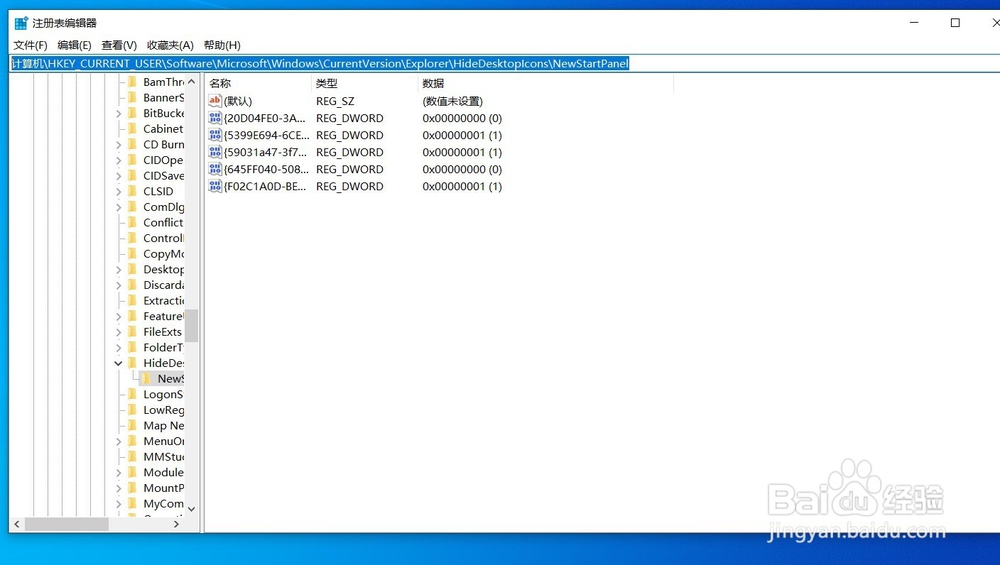Click the NewS subkey folder icon
1000x565 pixels.
pos(147,379)
